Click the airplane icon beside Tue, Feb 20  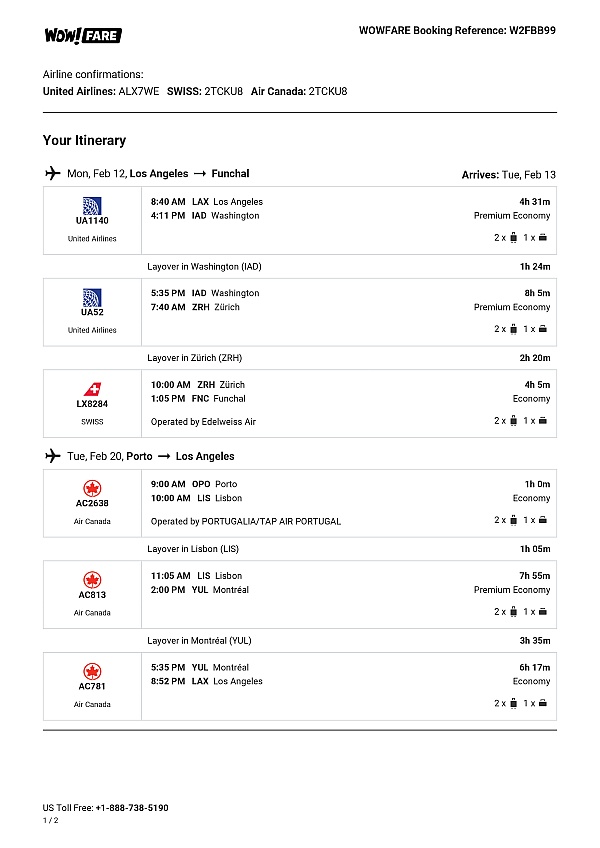click(x=53, y=456)
